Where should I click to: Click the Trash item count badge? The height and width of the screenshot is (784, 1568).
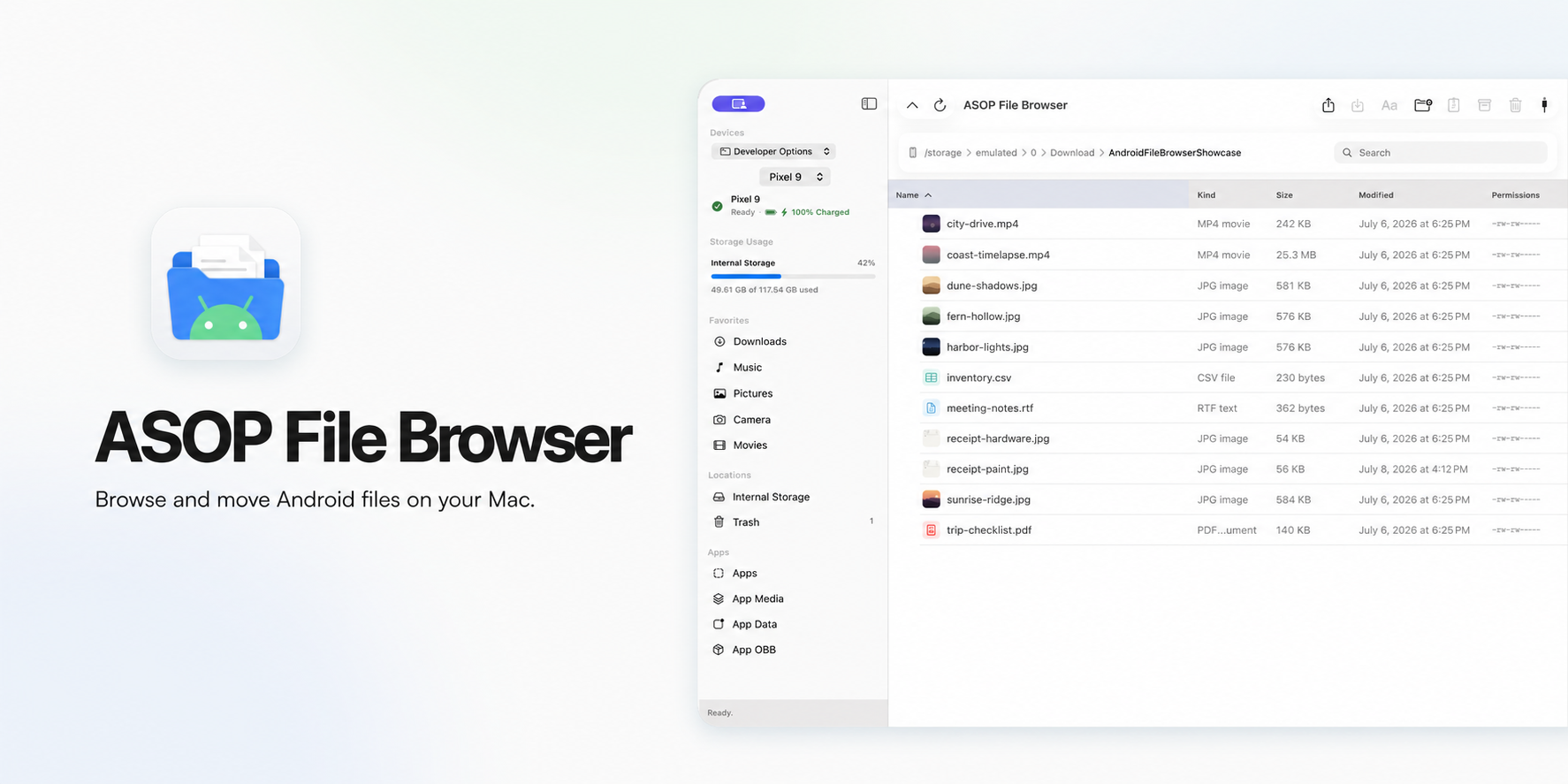tap(872, 521)
